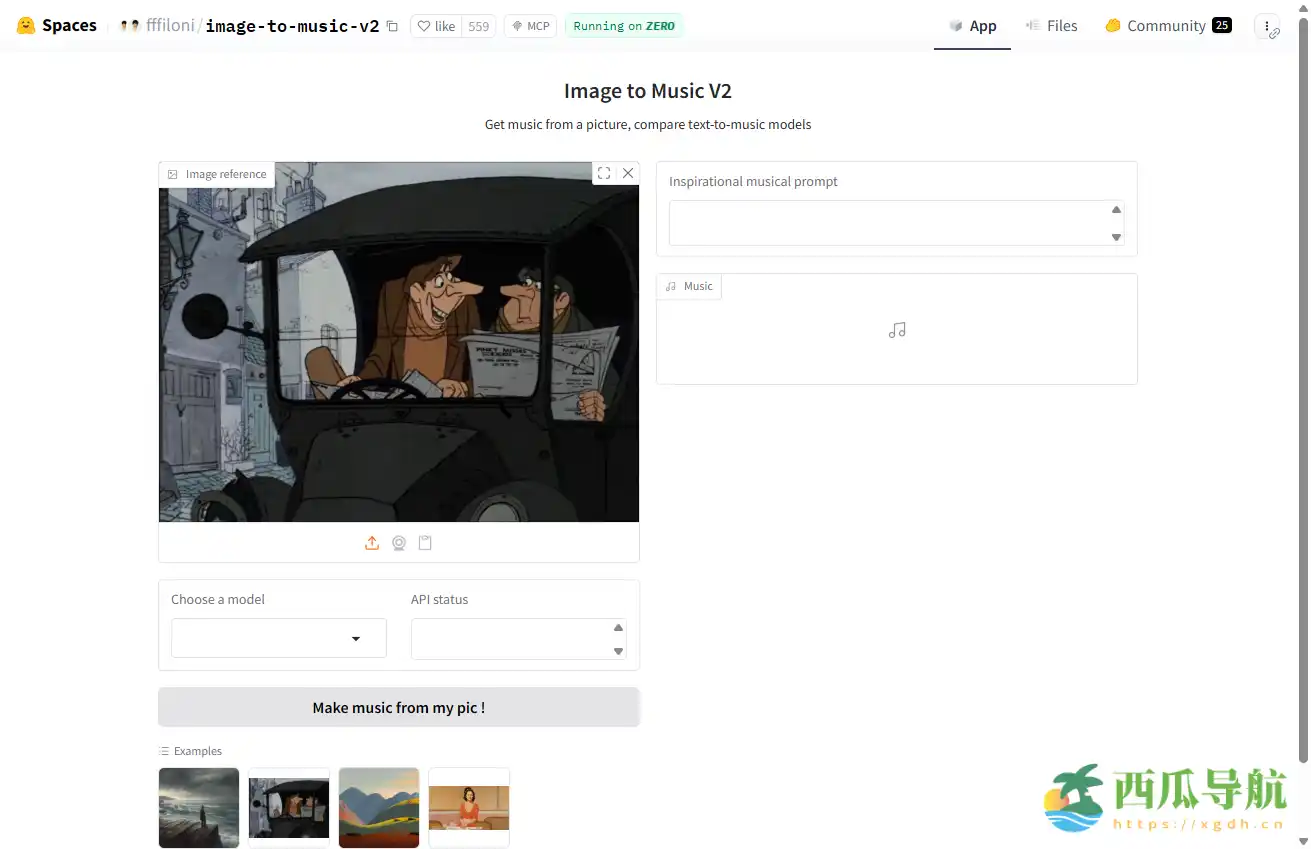Remove the uploaded reference image
The image size is (1311, 849).
coord(628,173)
